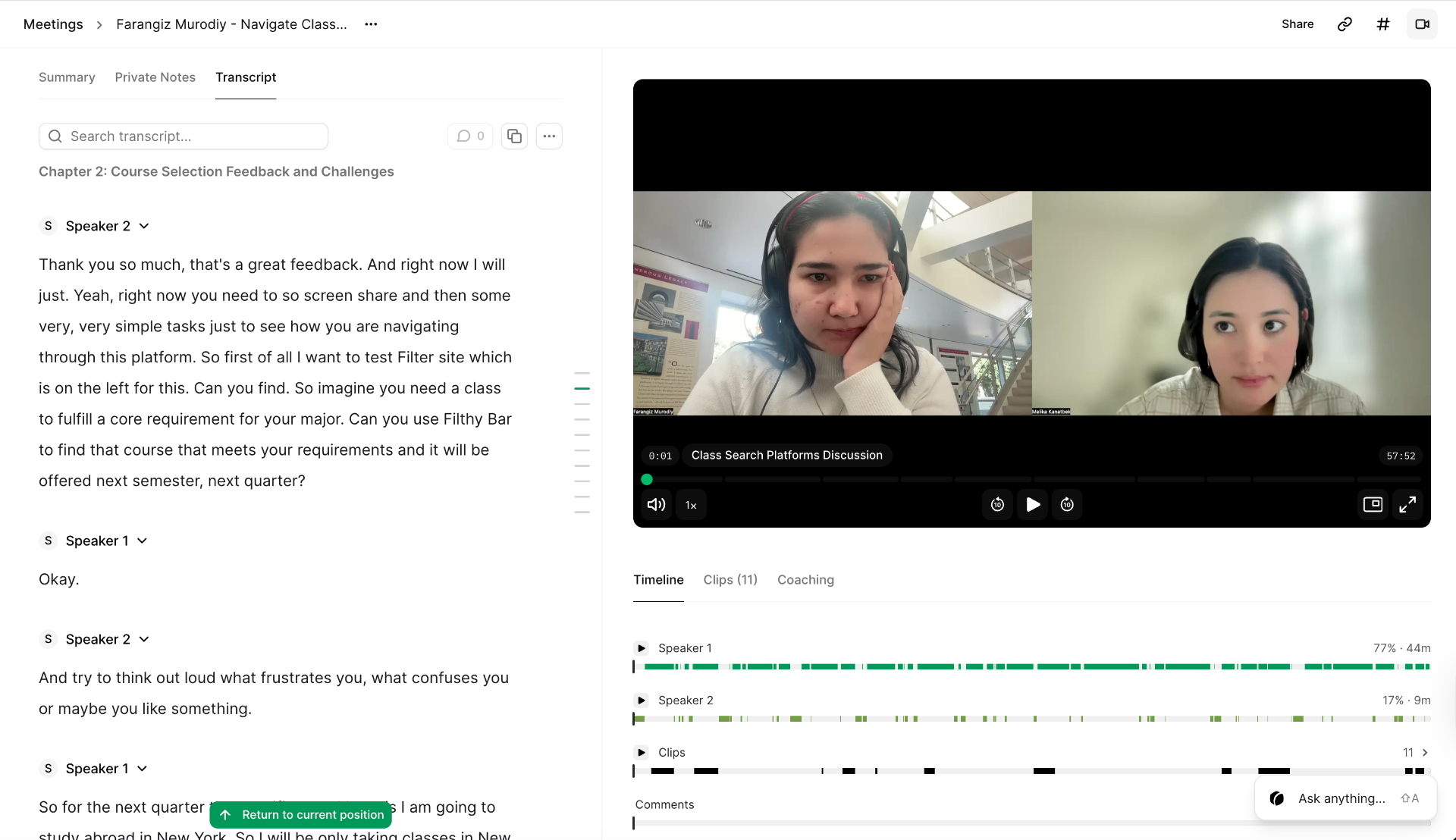Click the Comments timeline row label

tap(664, 804)
